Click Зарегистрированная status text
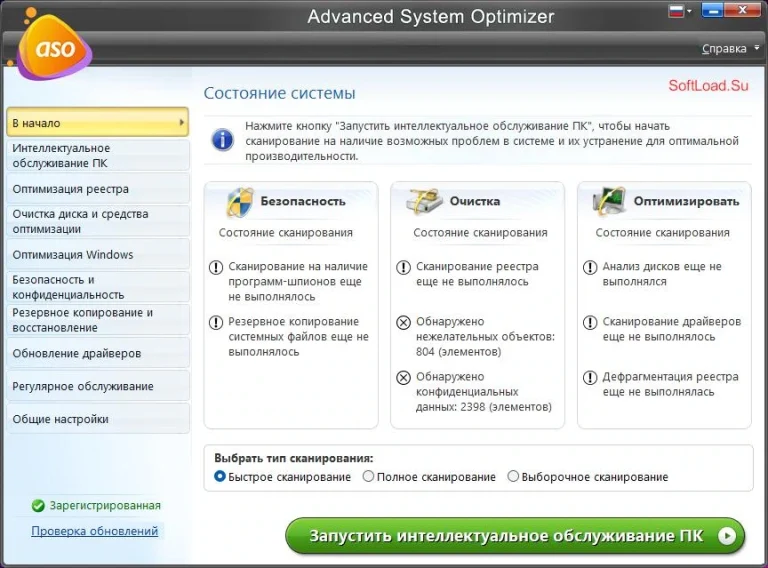 tap(105, 505)
